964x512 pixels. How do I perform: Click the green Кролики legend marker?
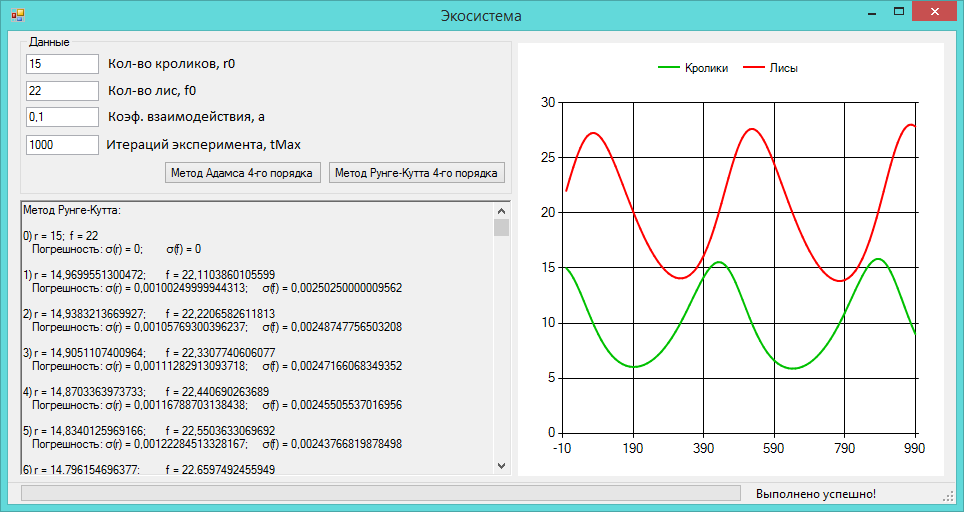(x=669, y=68)
